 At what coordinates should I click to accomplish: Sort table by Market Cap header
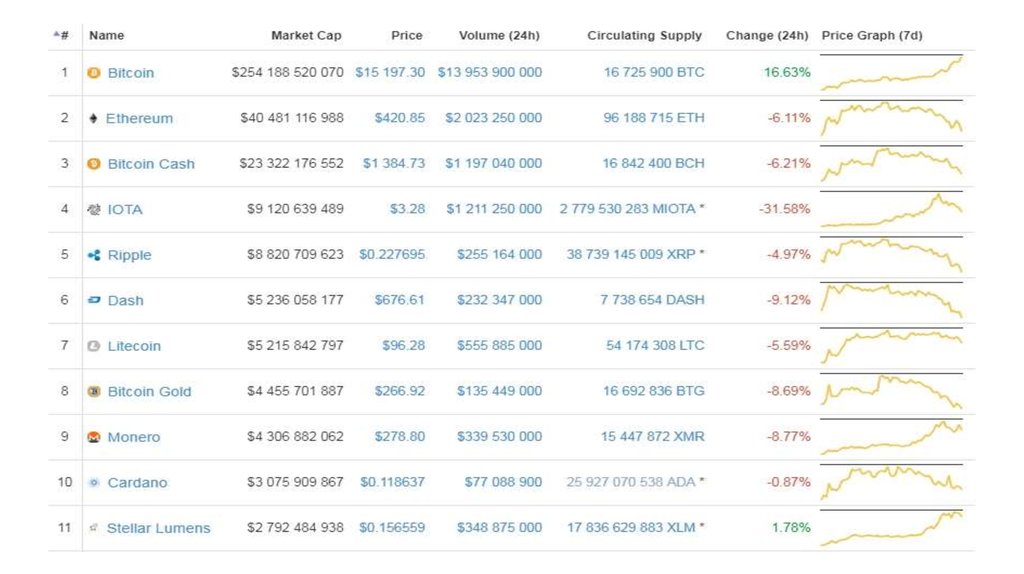coord(306,36)
